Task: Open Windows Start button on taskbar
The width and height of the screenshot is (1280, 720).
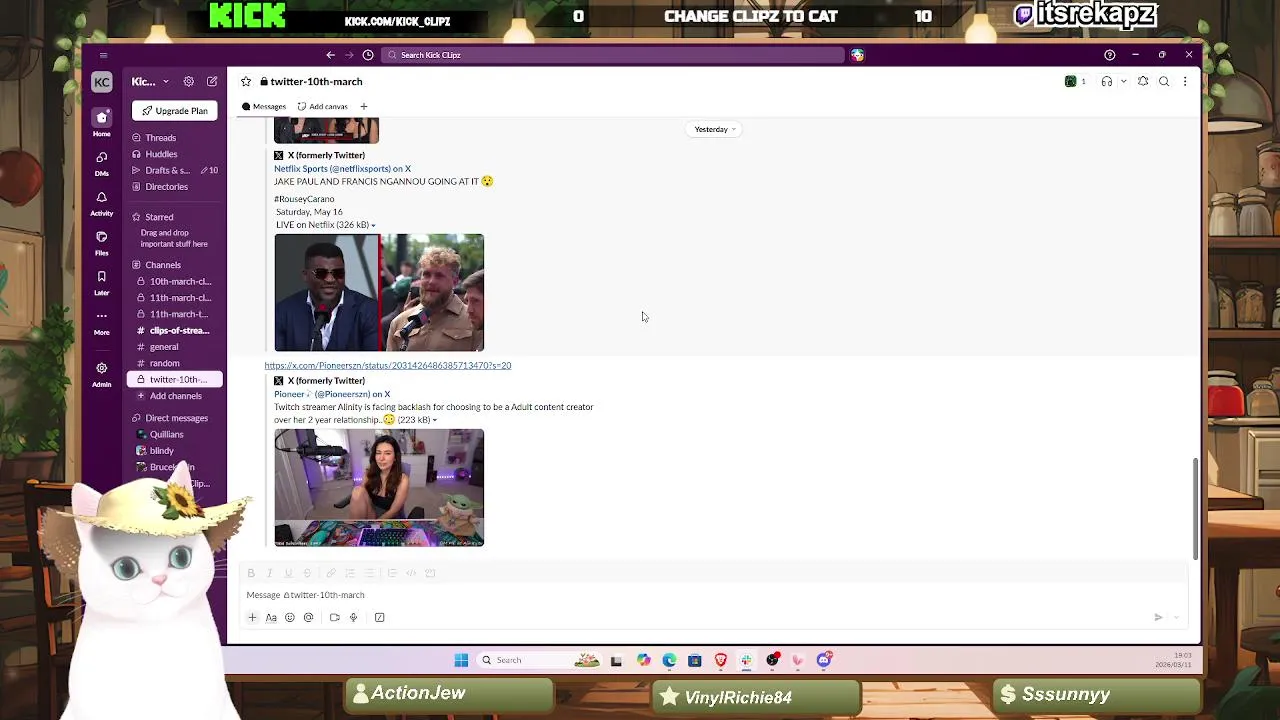Action: click(461, 660)
